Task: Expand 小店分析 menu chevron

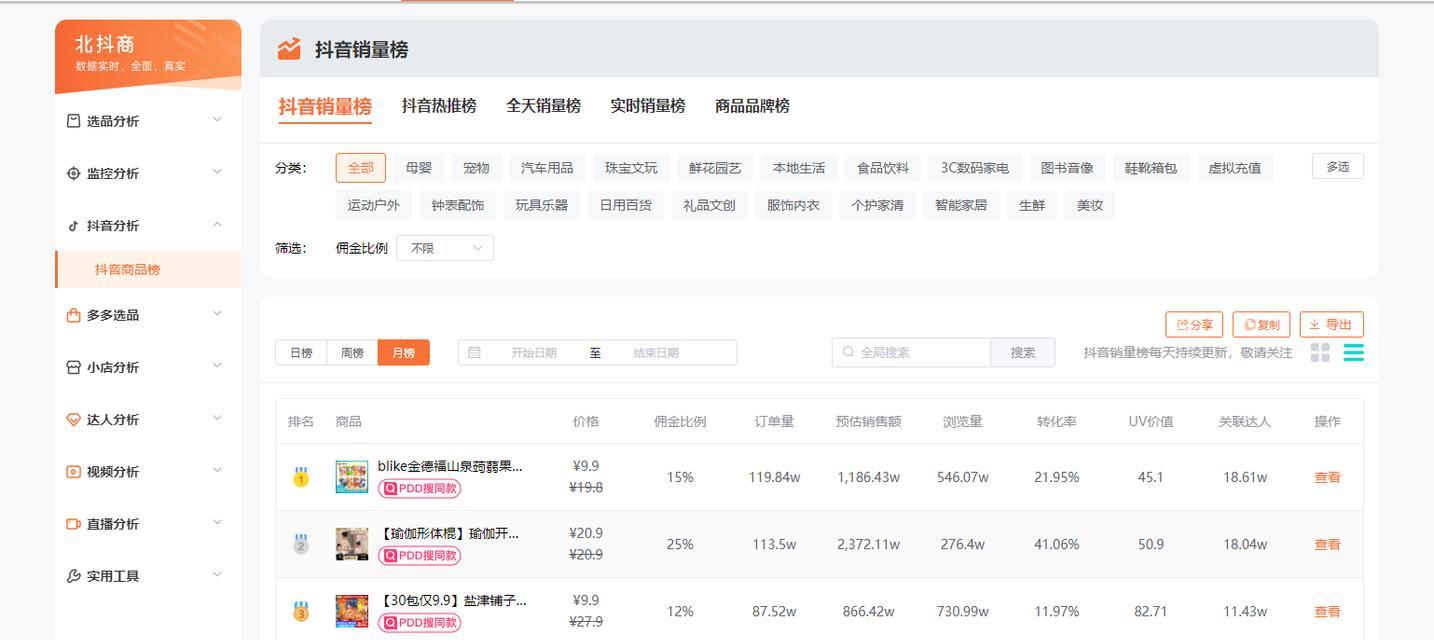Action: (x=217, y=366)
